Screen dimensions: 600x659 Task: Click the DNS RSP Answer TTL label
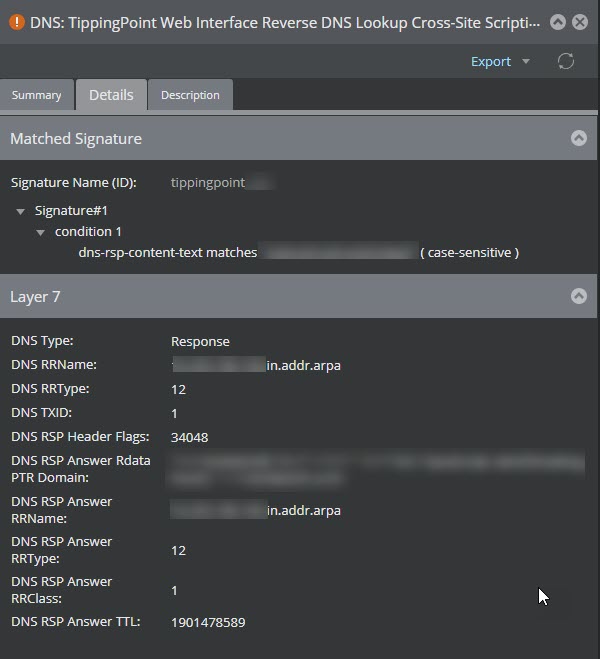tap(76, 622)
